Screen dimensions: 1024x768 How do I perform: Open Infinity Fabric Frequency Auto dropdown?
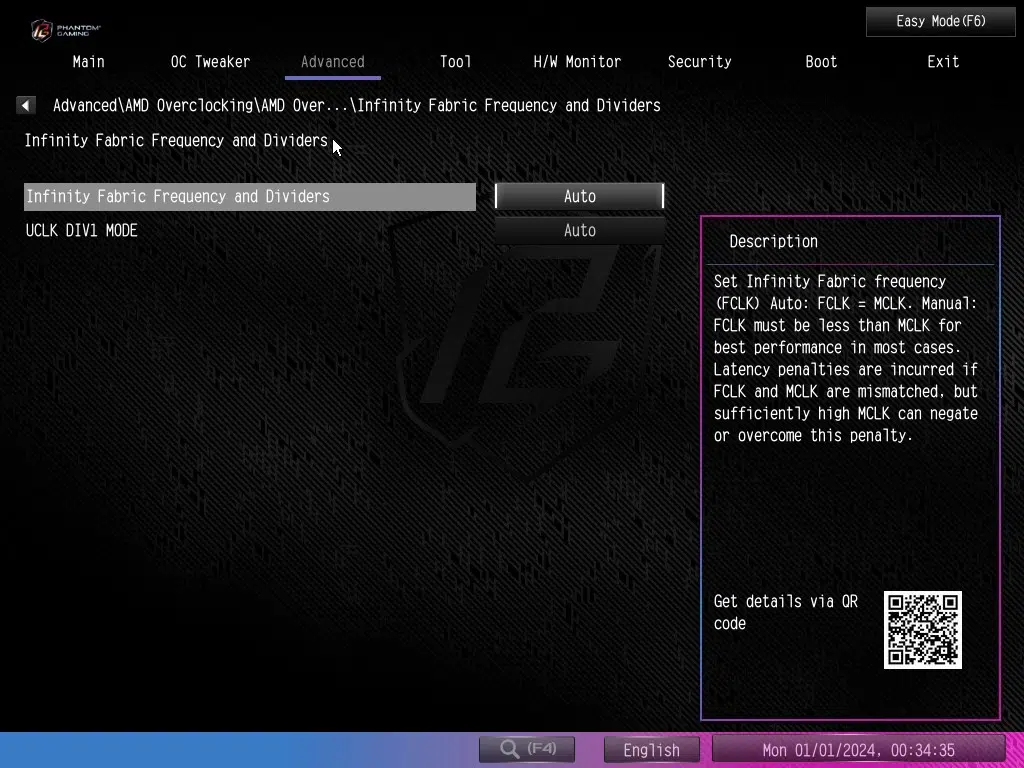(x=579, y=197)
